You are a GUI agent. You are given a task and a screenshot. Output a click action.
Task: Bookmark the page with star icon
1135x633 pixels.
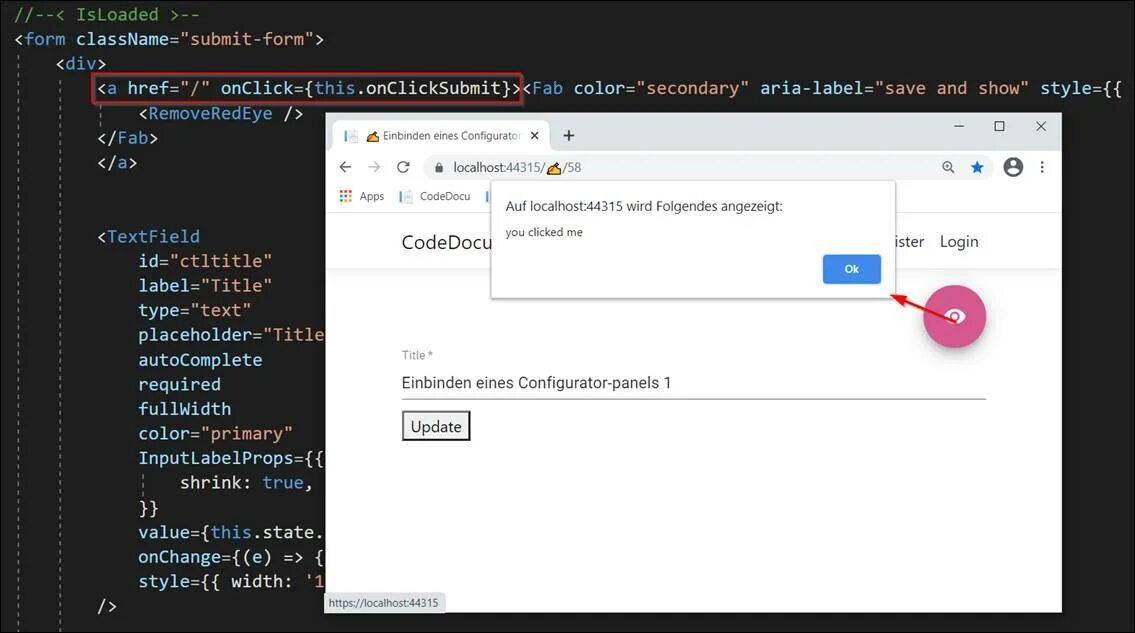[x=977, y=167]
